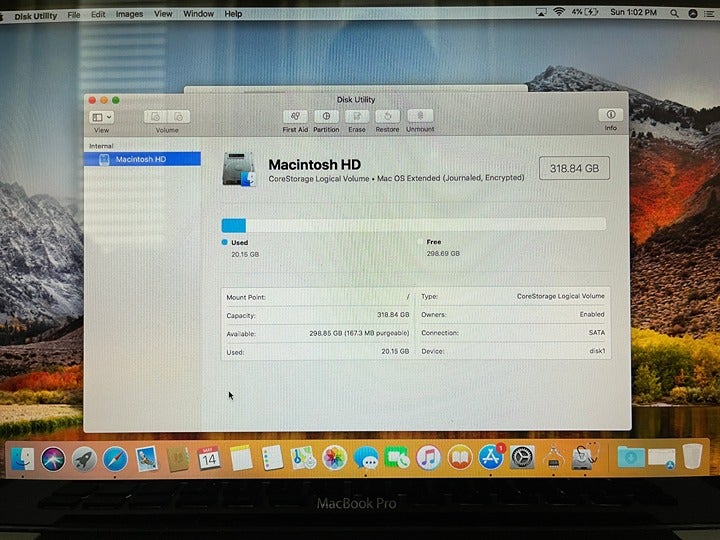Click the Device disk1 value

(597, 351)
